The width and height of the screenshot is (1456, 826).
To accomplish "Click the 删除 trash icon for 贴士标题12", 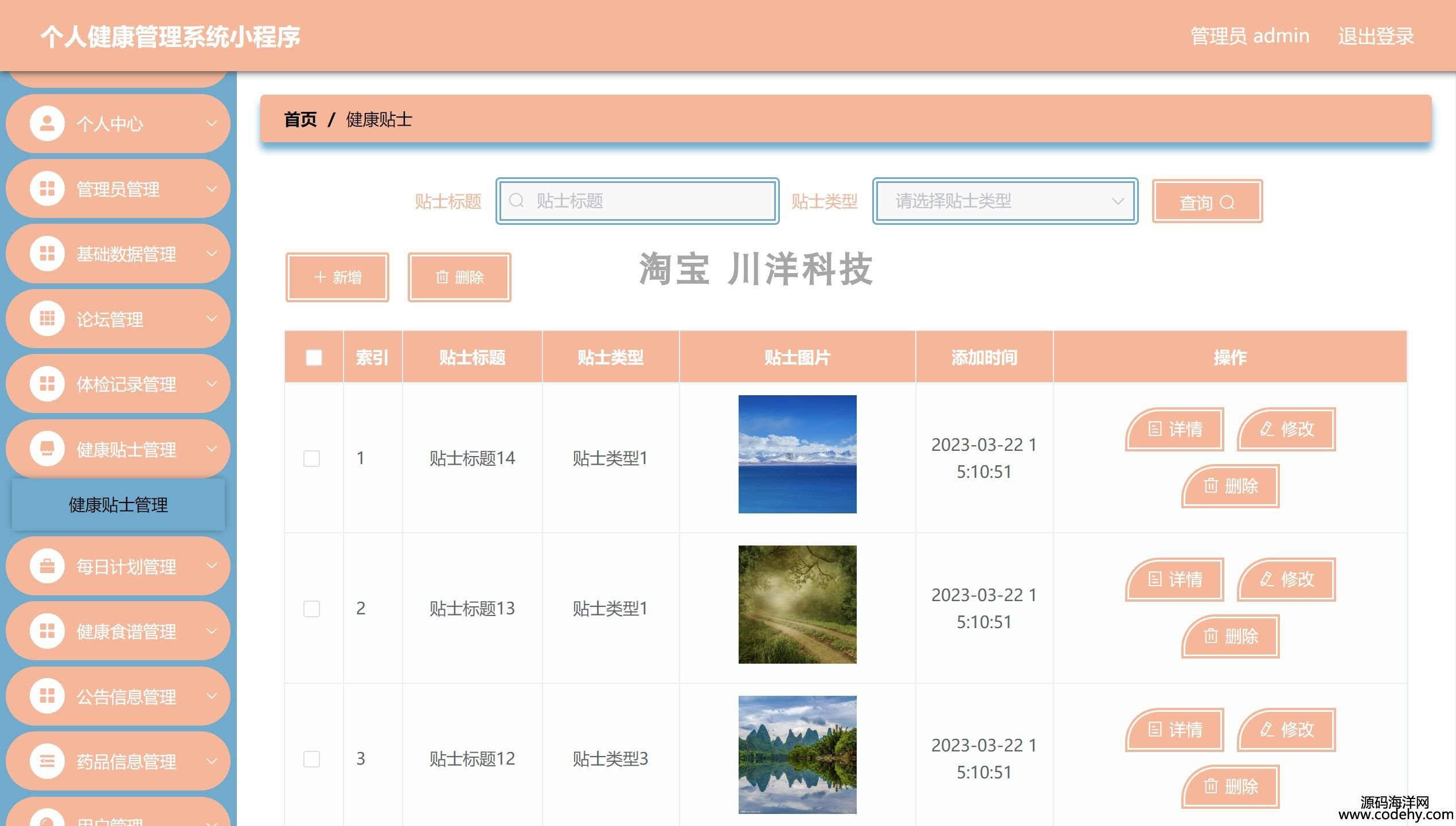I will [x=1211, y=786].
